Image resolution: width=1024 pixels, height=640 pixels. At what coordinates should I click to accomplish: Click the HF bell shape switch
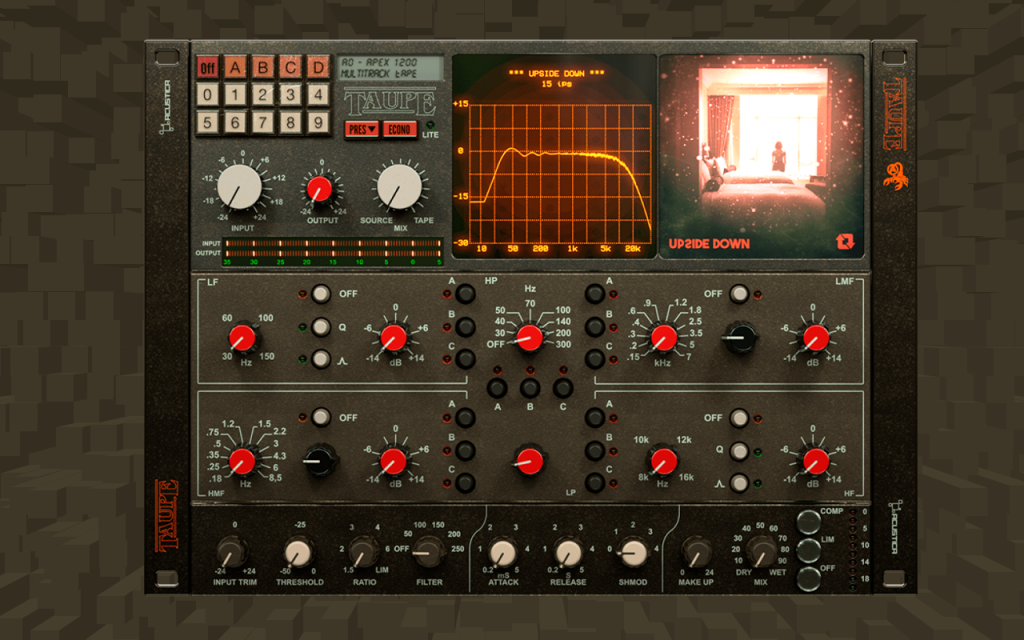[739, 483]
